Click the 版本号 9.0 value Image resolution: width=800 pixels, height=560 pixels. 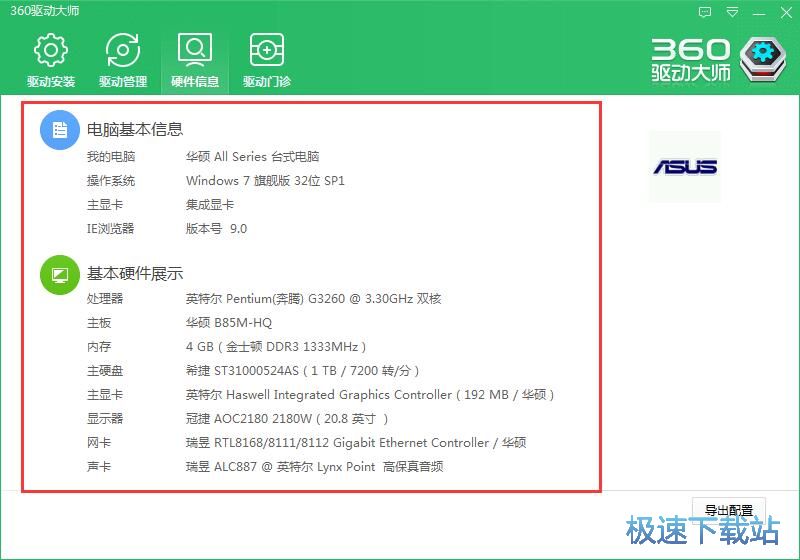216,228
